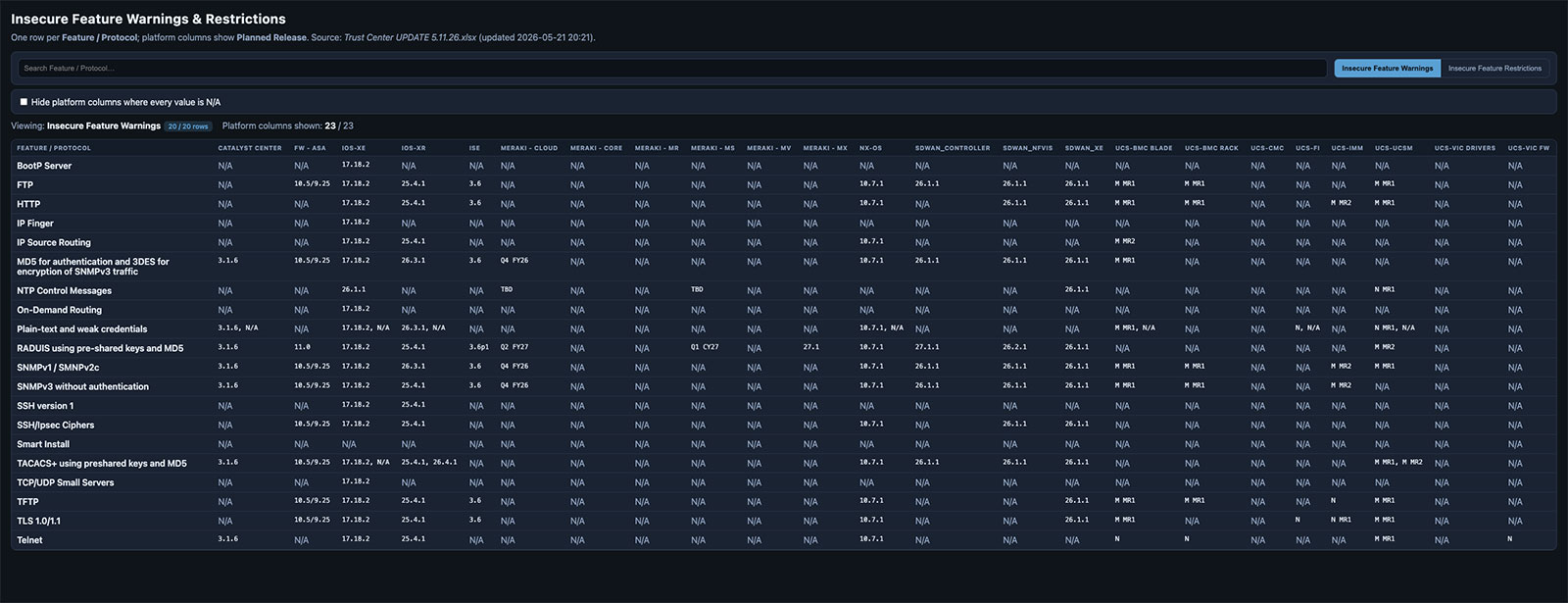Click the IOS-XE column header

click(354, 148)
